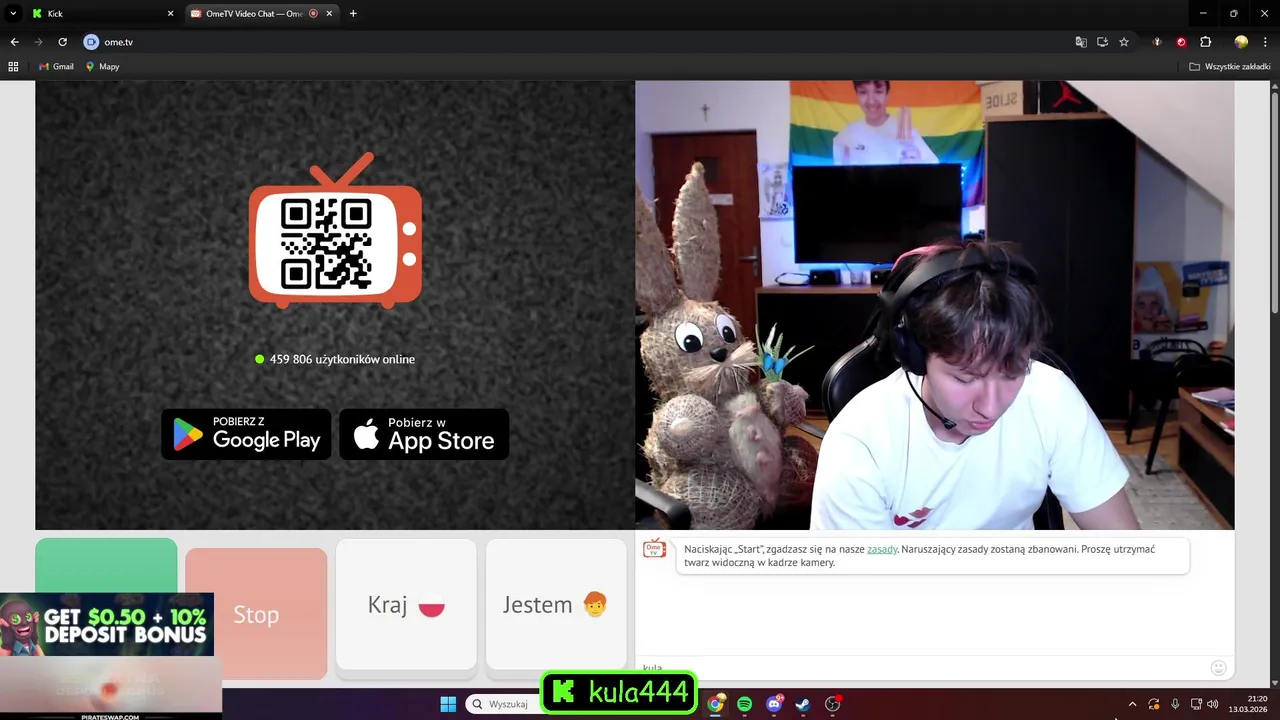This screenshot has width=1280, height=720.
Task: Click the sync status tray icon
Action: pos(1154,704)
